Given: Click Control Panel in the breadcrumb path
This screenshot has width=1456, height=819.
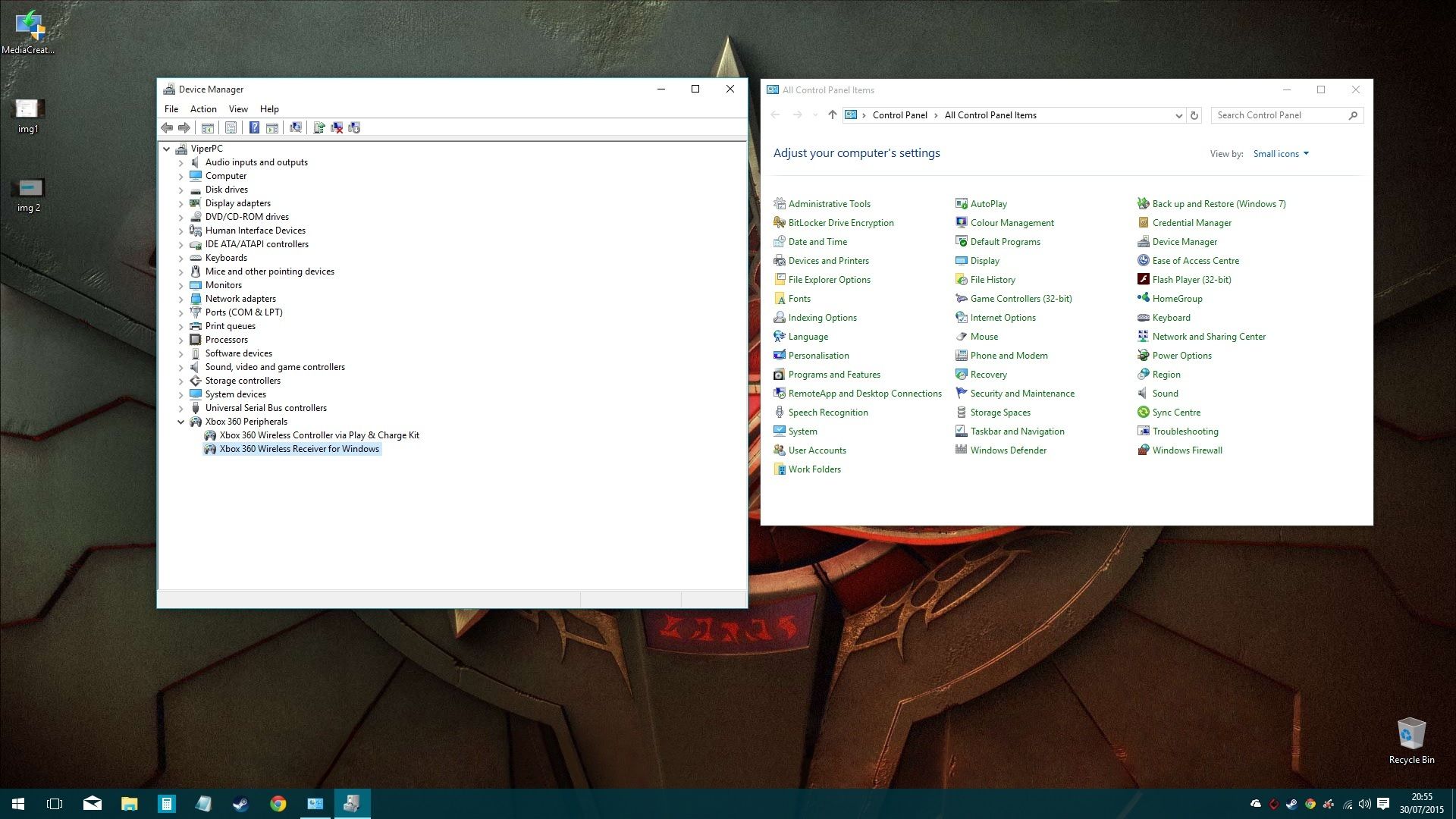Looking at the screenshot, I should click(899, 115).
